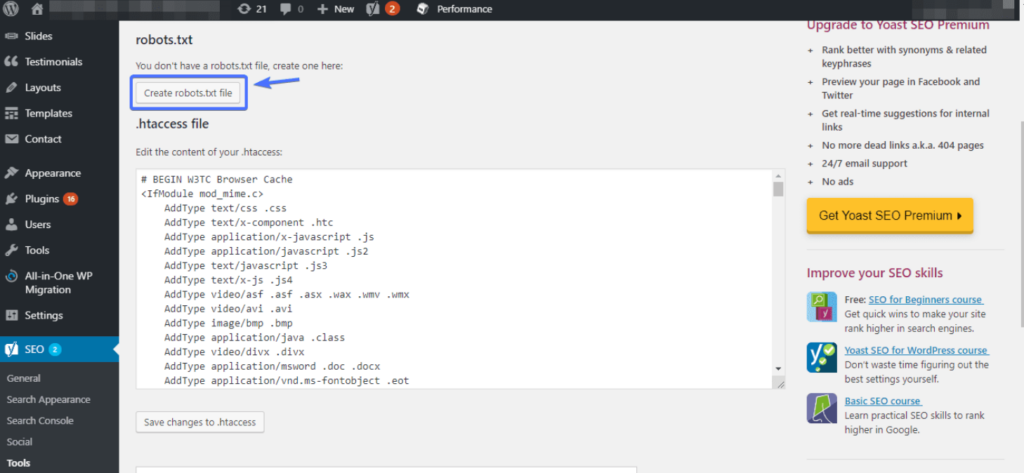This screenshot has width=1024, height=473.
Task: Open the Search Appearance submenu
Action: [x=48, y=399]
